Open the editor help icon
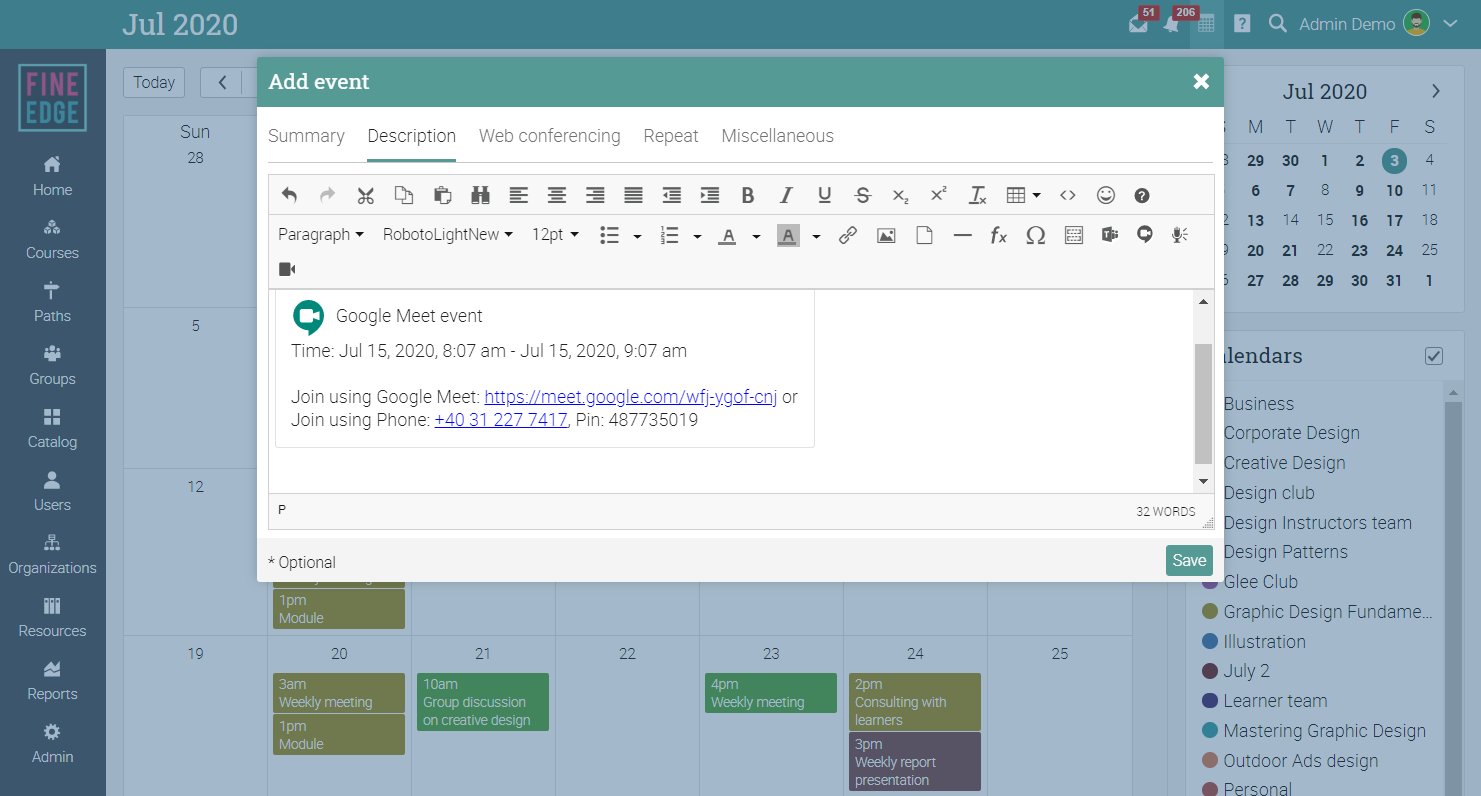The image size is (1481, 796). [x=1142, y=196]
